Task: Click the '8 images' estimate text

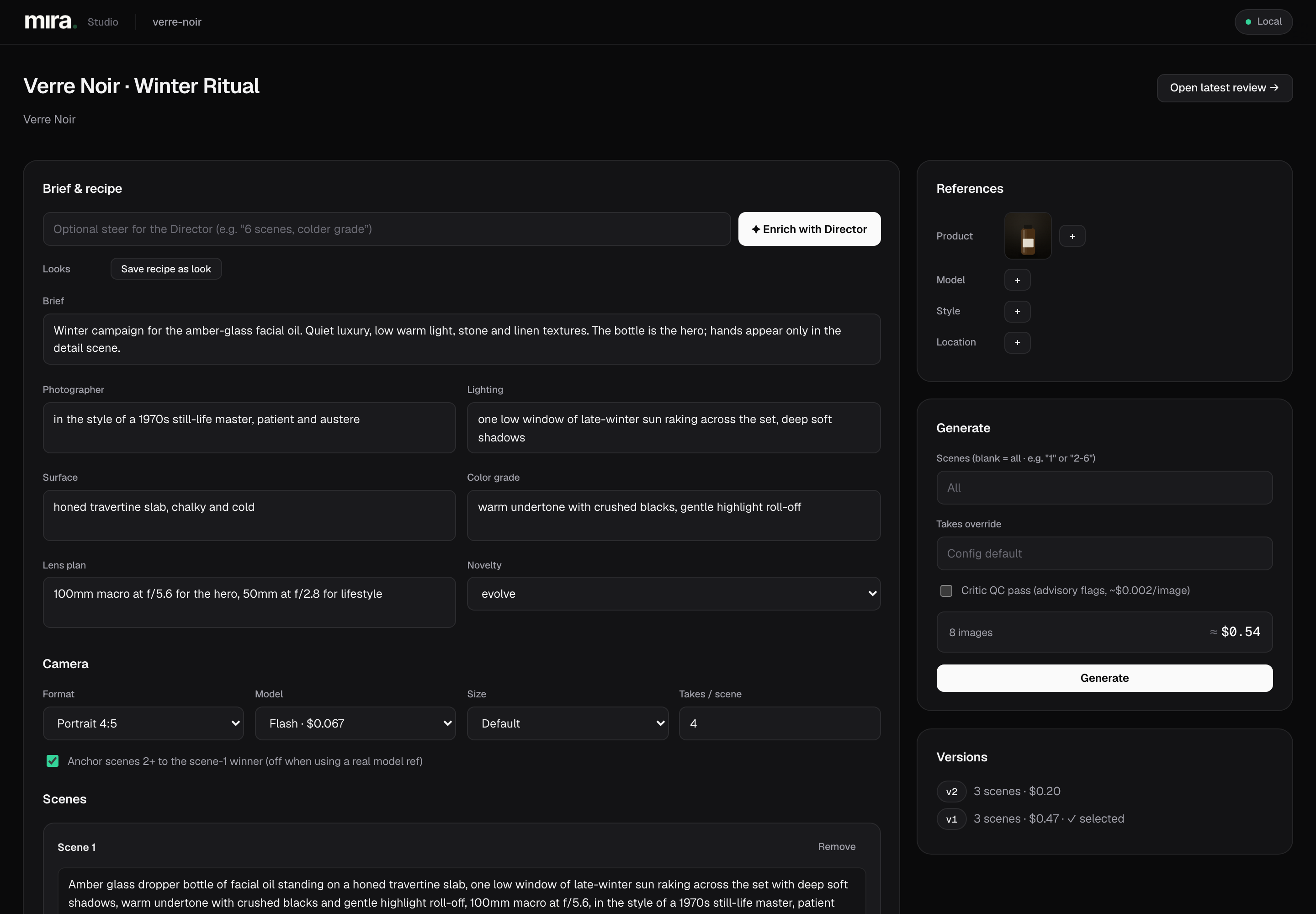Action: (x=971, y=632)
